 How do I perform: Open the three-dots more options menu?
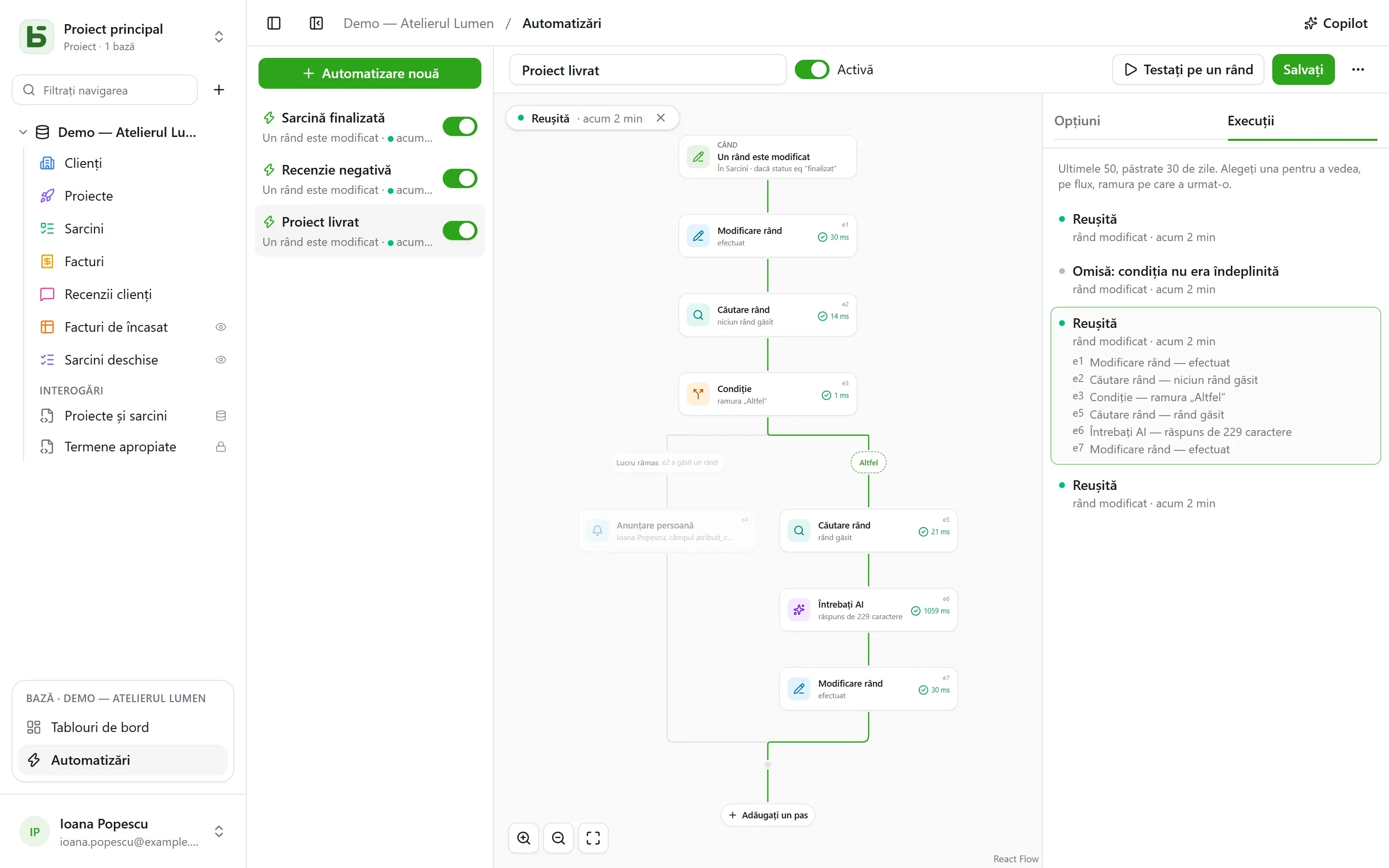tap(1358, 69)
